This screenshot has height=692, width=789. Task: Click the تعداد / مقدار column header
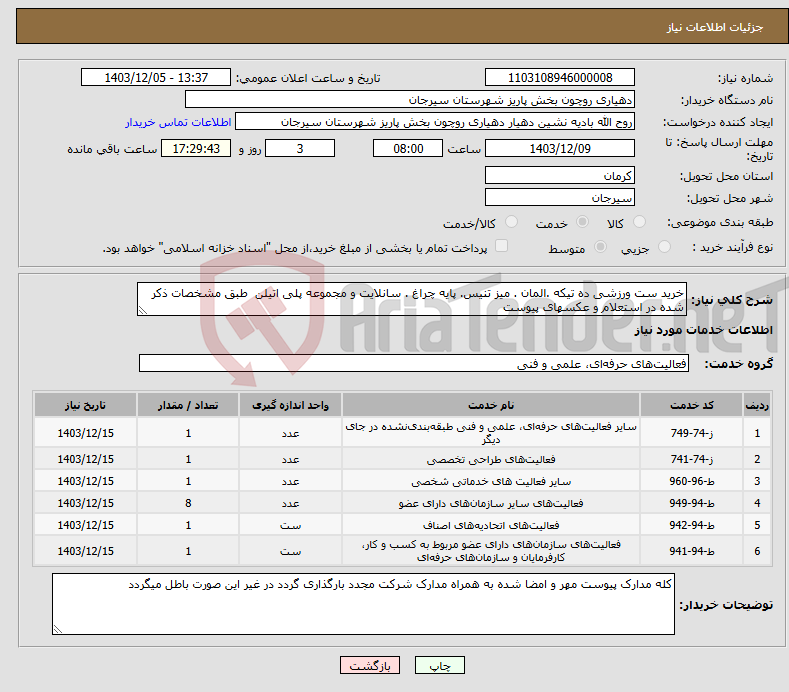pyautogui.click(x=188, y=405)
